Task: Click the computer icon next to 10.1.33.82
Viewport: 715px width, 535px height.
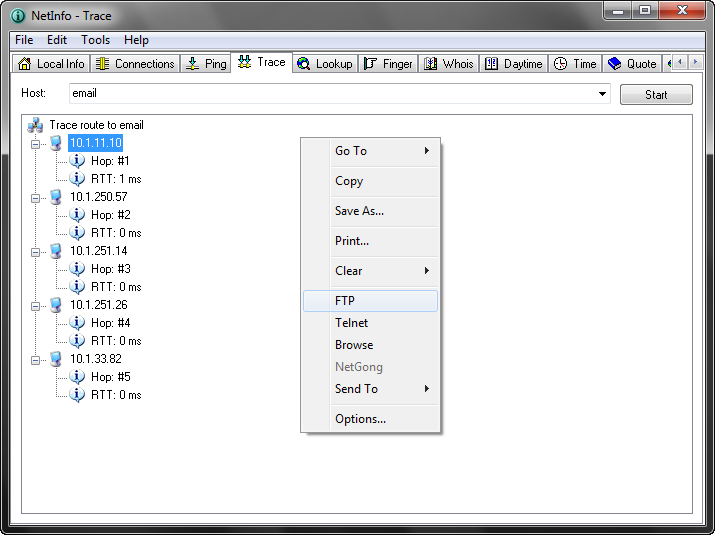Action: 57,359
